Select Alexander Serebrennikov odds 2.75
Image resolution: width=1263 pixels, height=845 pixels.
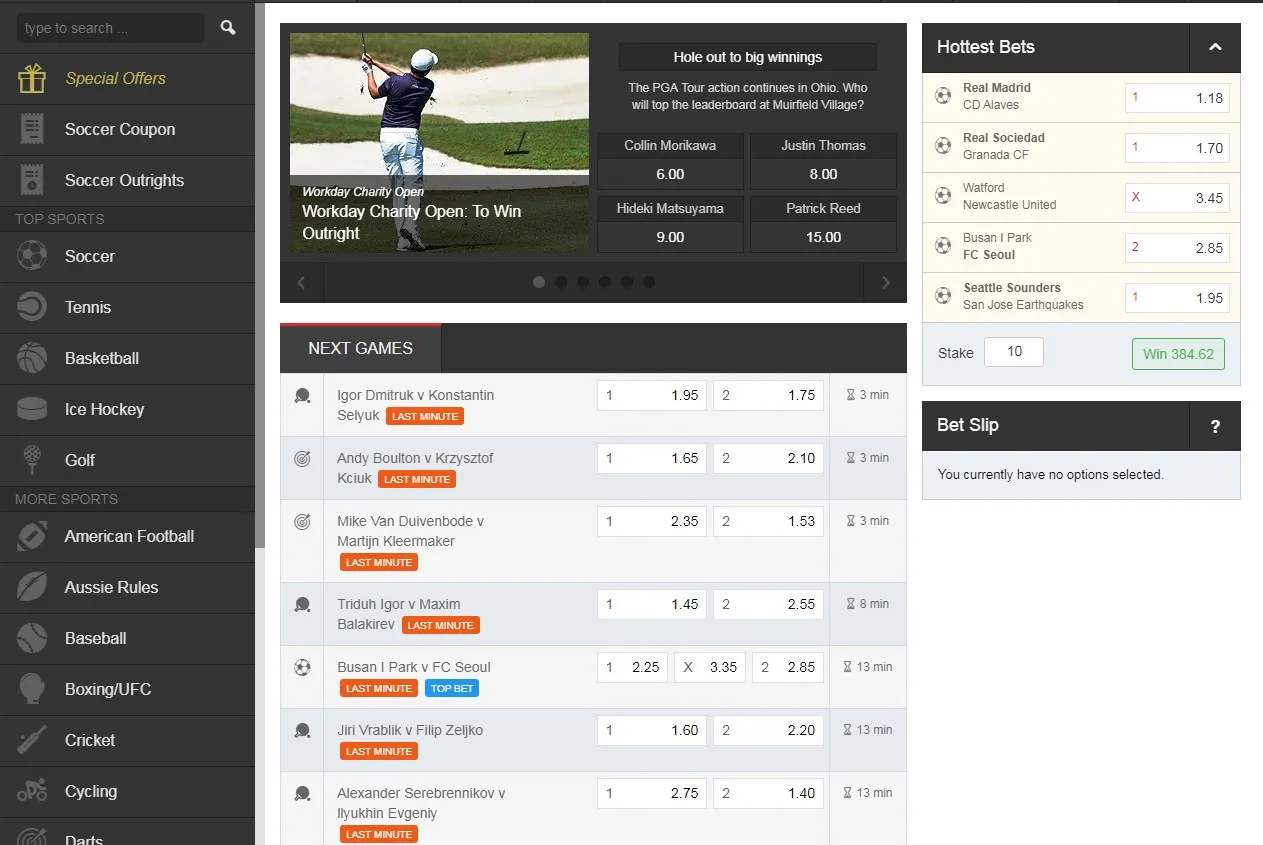(x=652, y=793)
